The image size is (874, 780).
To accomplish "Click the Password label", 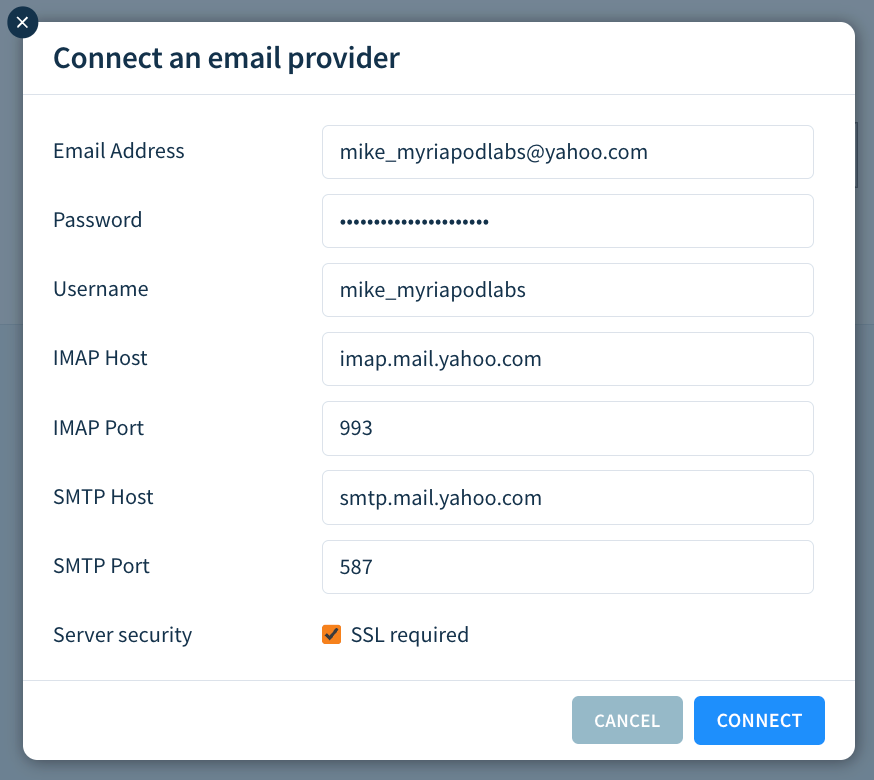I will tap(97, 220).
